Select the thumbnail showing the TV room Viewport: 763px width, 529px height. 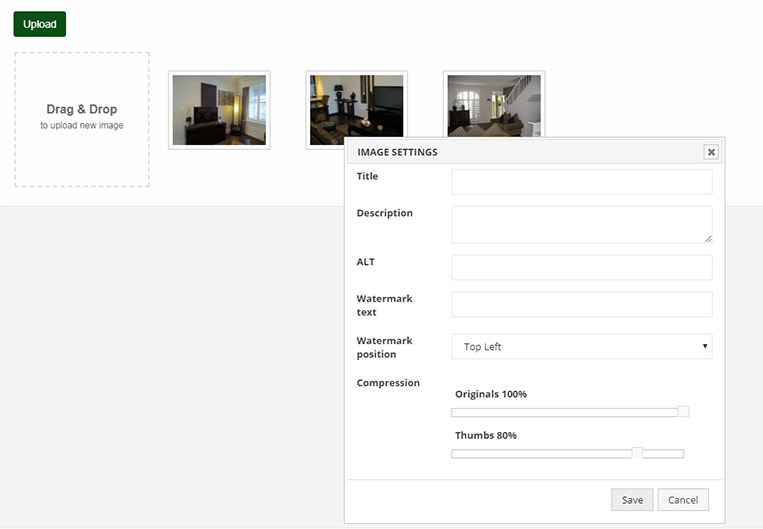pos(219,110)
